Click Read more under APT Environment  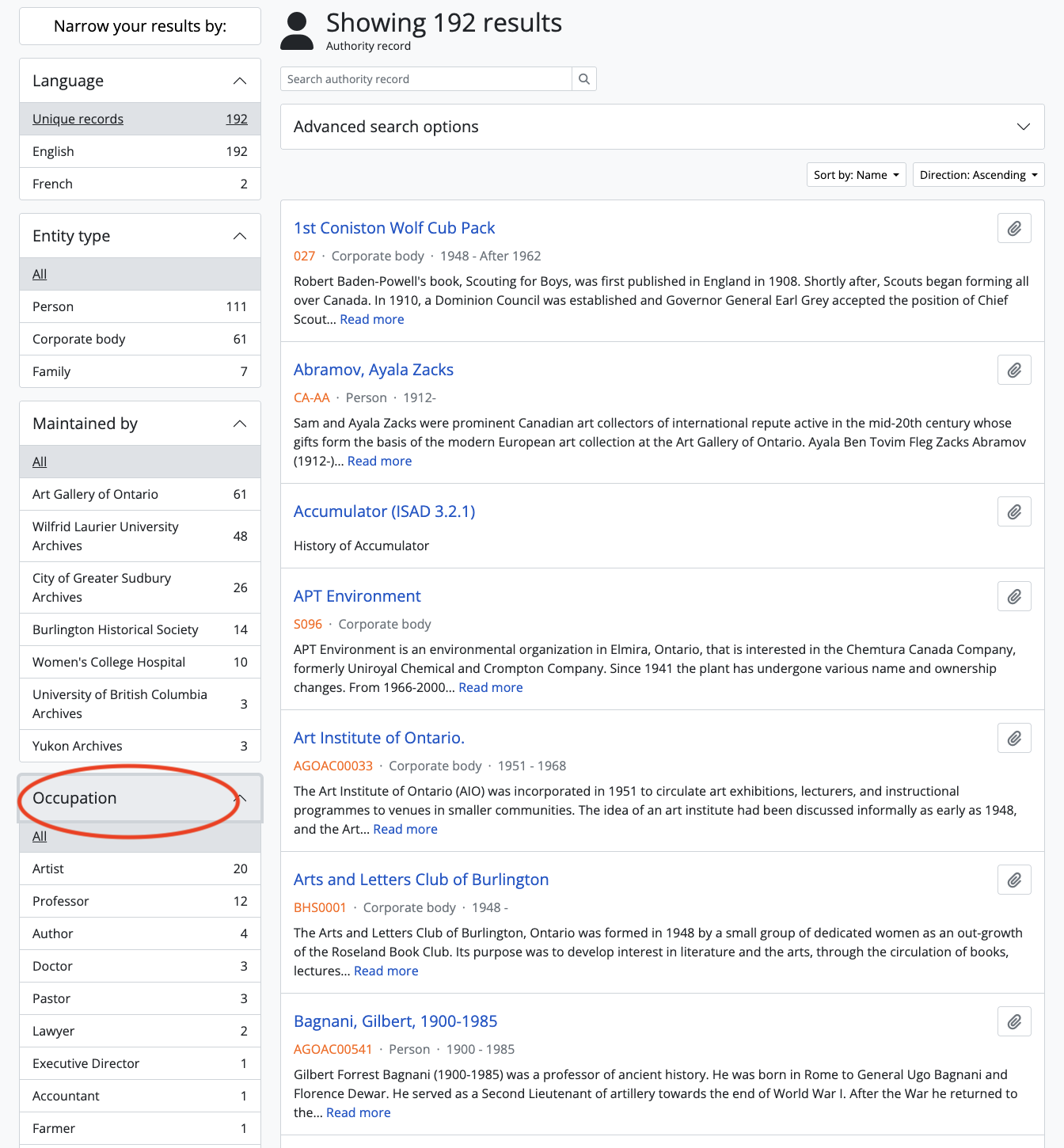pyautogui.click(x=490, y=687)
